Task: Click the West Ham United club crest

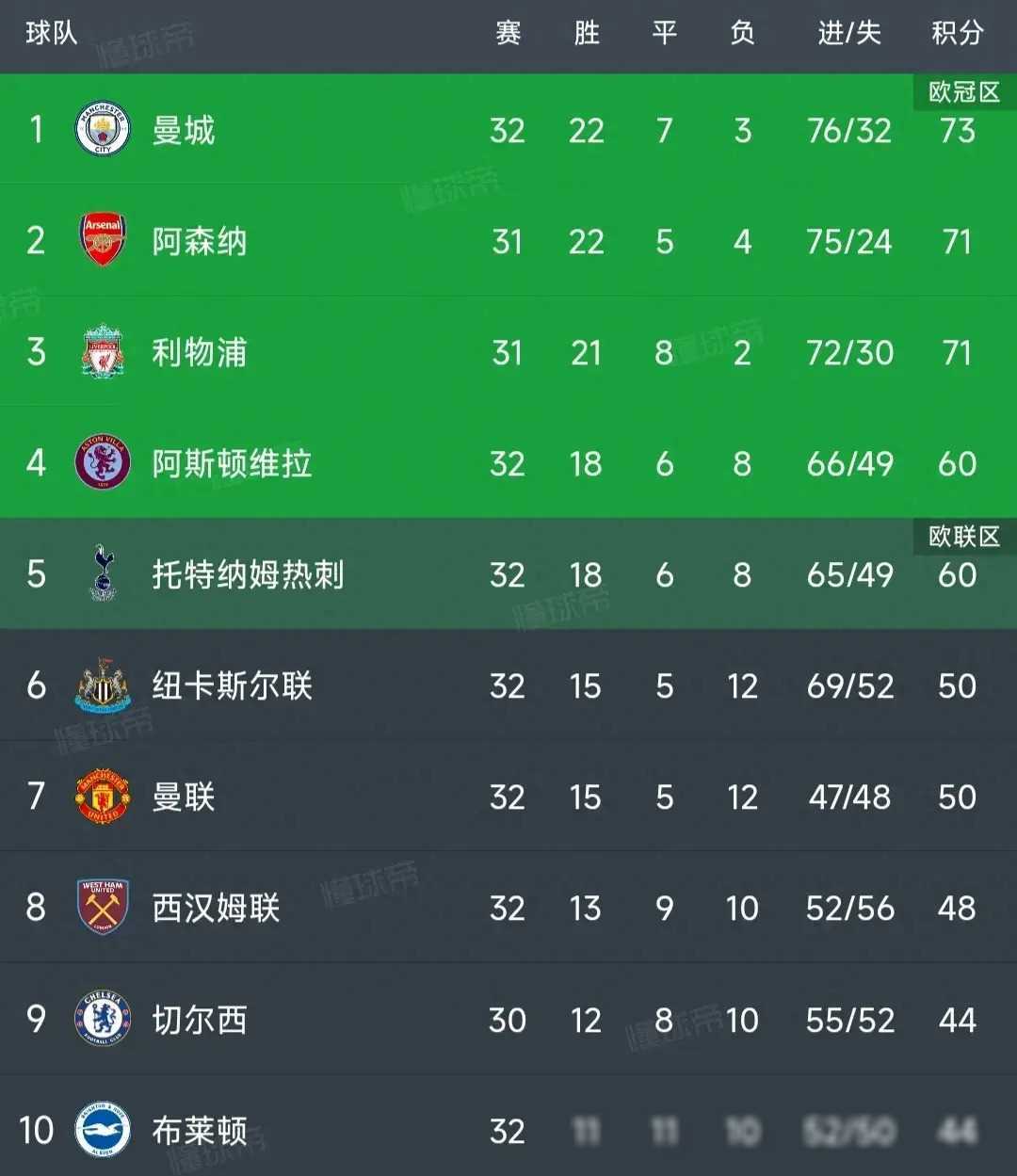Action: 101,908
